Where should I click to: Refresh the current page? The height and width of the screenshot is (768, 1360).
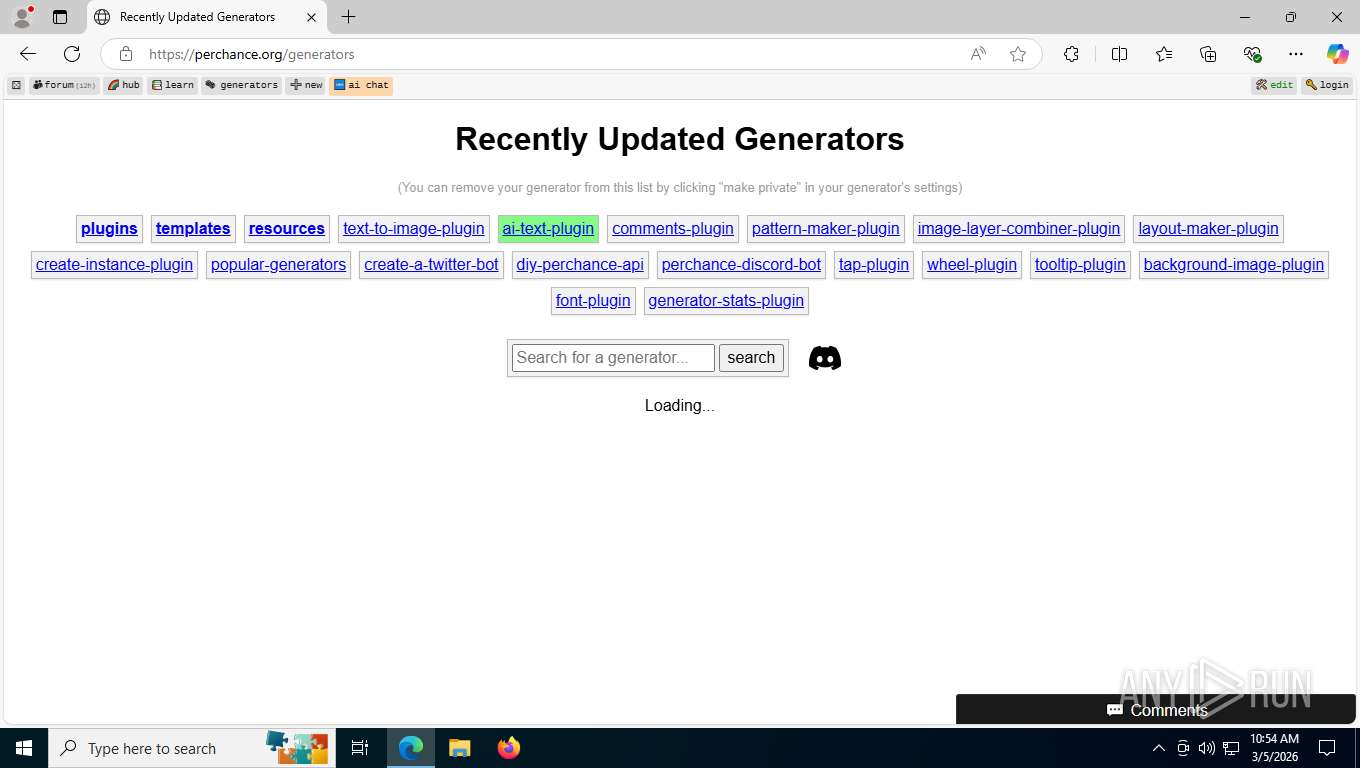coord(72,54)
